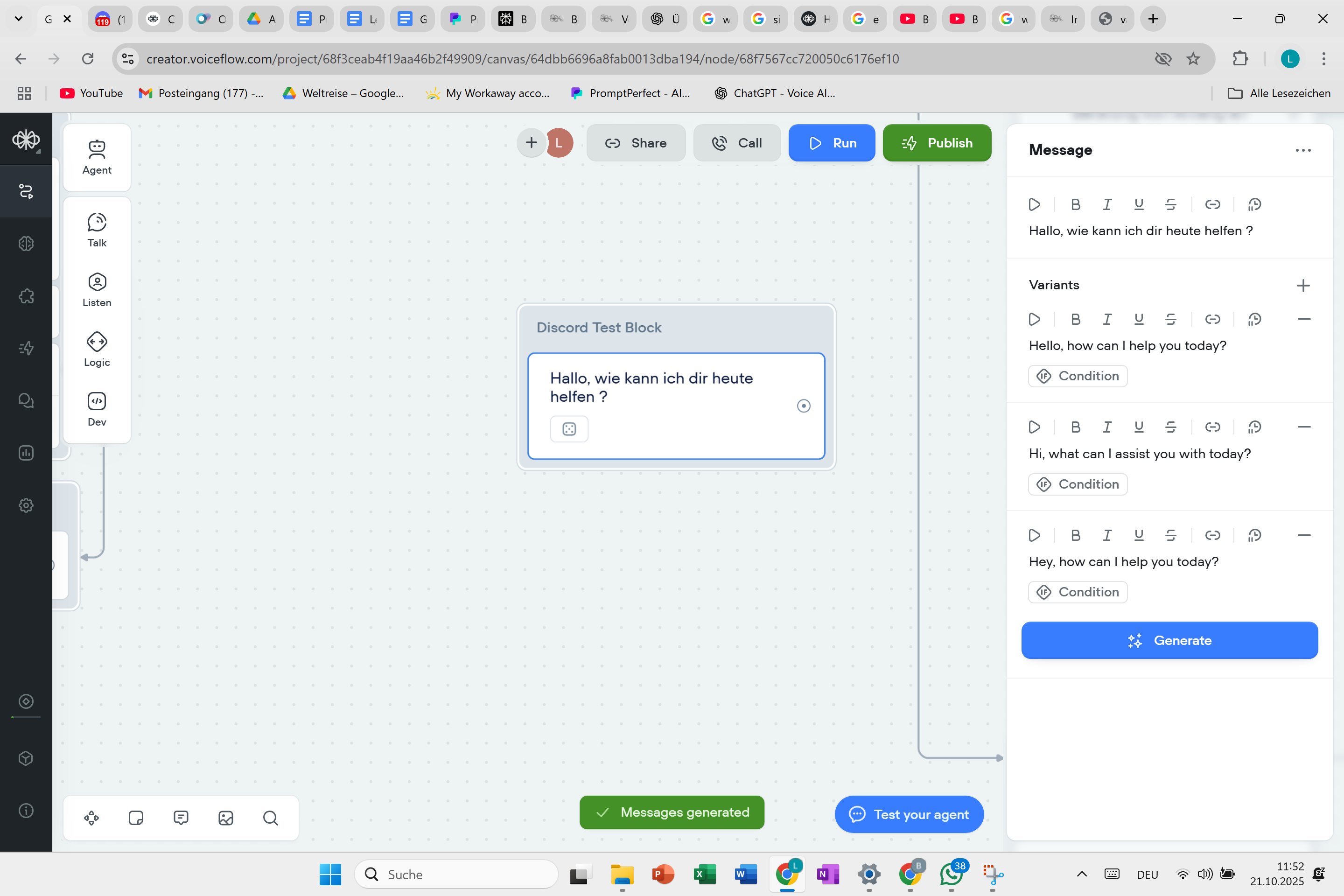The width and height of the screenshot is (1344, 896).
Task: Open Condition for Hi variant
Action: pyautogui.click(x=1077, y=484)
